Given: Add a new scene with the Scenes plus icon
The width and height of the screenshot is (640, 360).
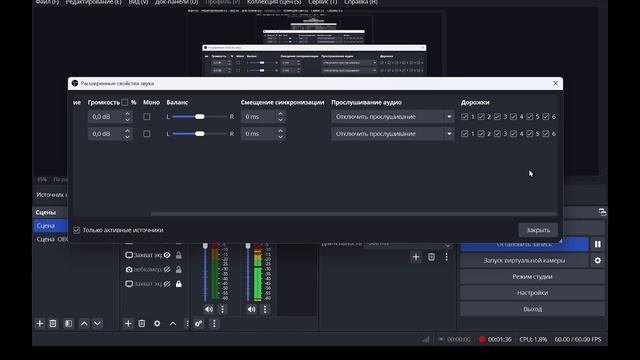Looking at the screenshot, I should [x=40, y=323].
